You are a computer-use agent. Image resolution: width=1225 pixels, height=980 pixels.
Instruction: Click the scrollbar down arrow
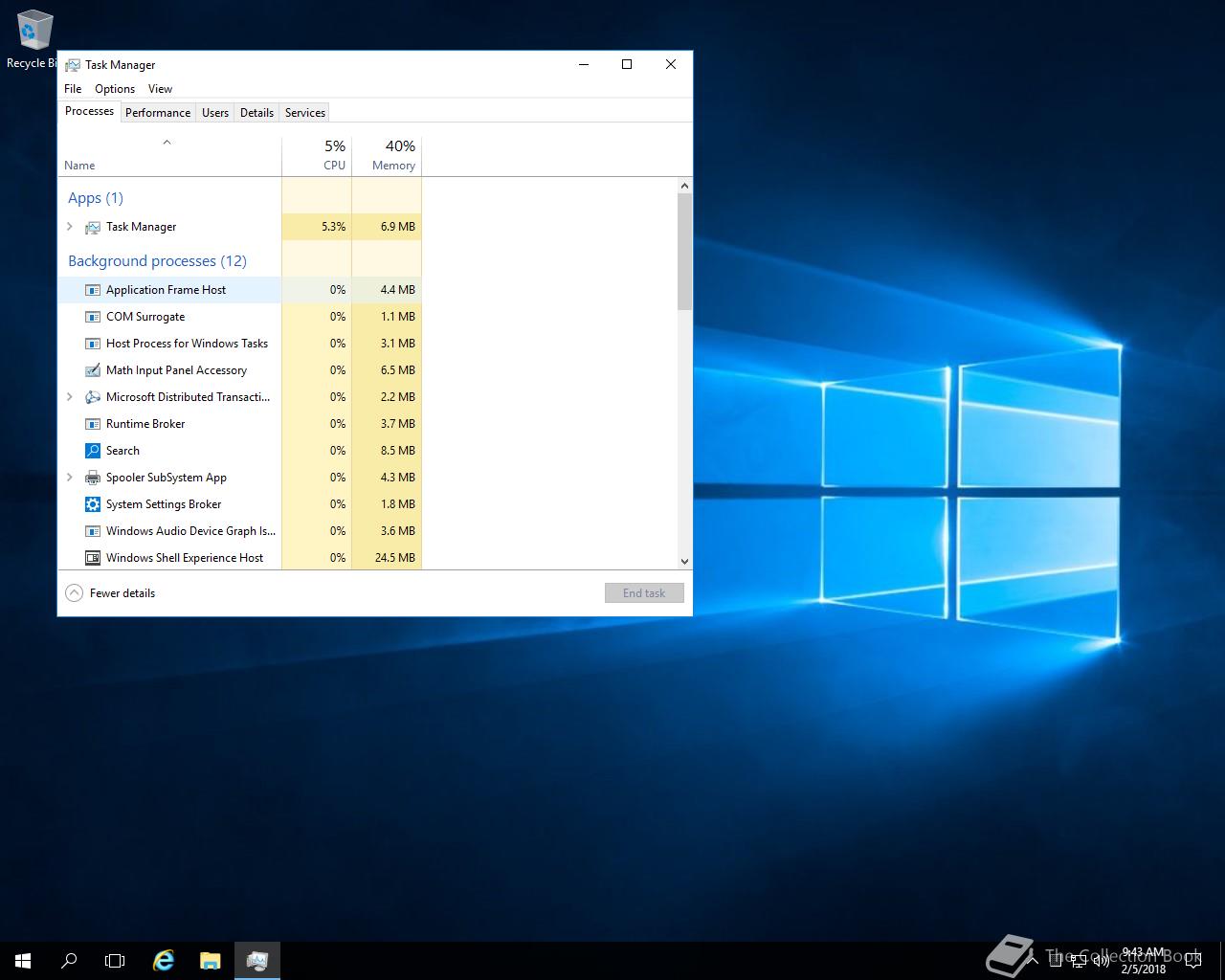[x=684, y=562]
